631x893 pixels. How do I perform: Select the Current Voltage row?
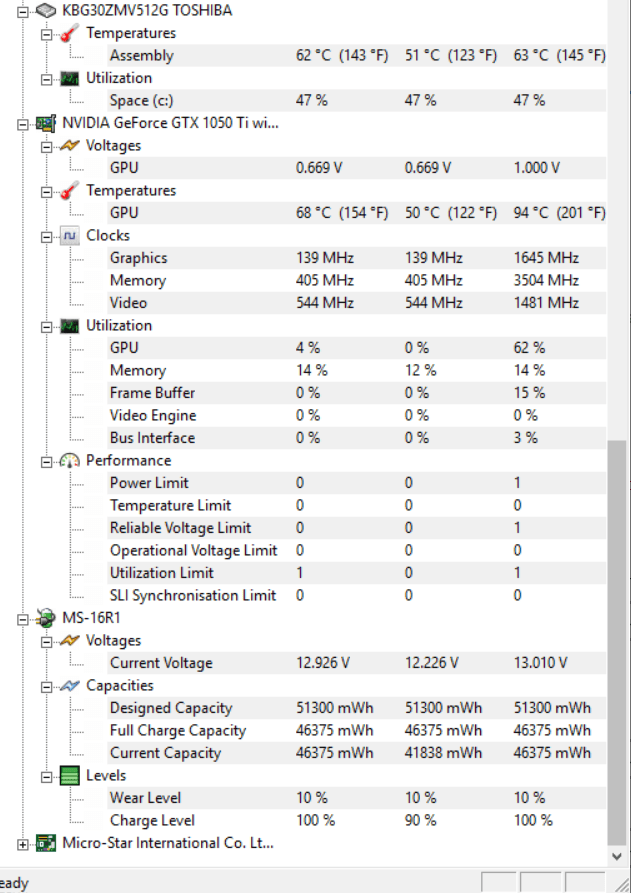pos(357,663)
